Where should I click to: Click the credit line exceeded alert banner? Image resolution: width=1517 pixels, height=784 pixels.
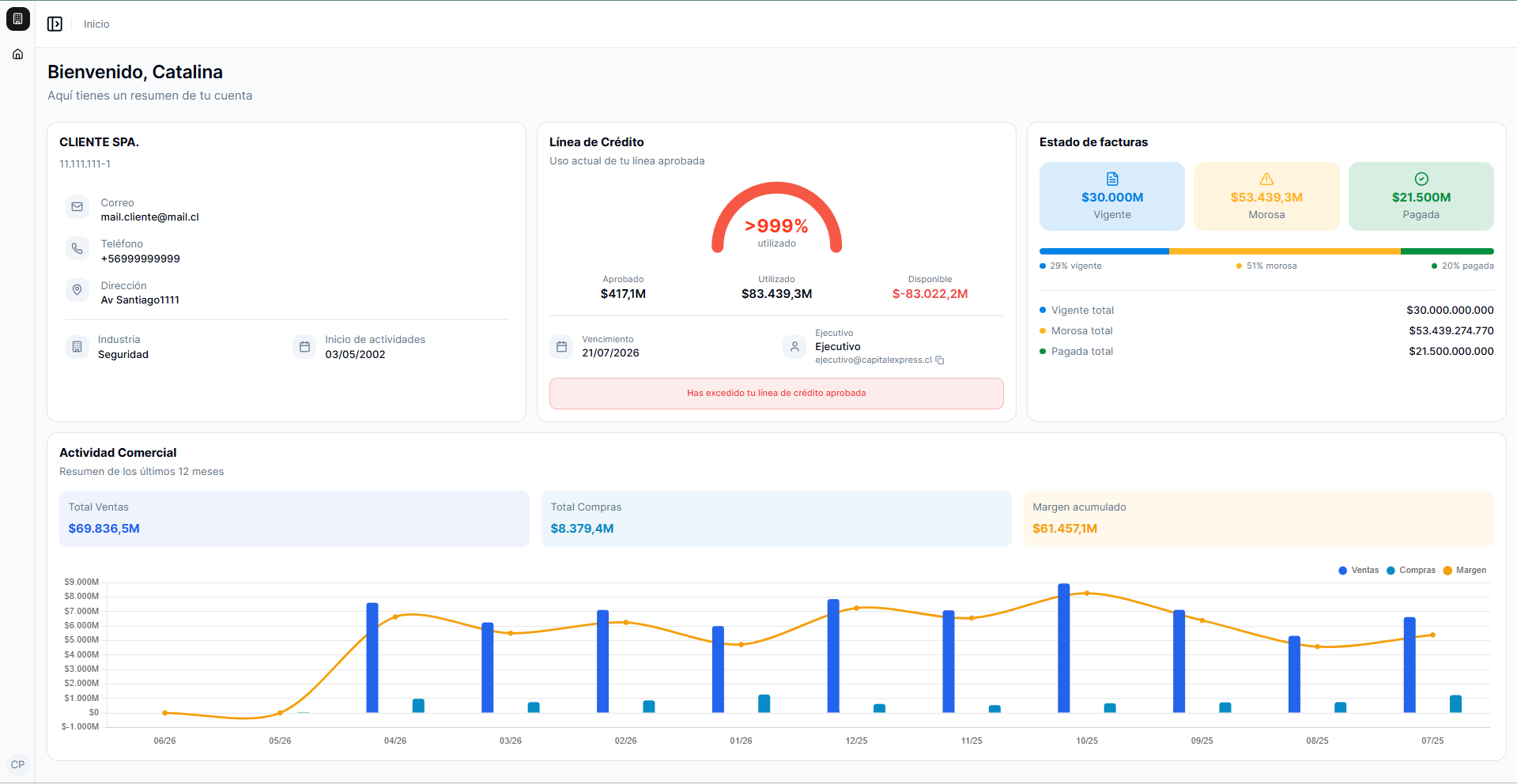click(776, 394)
